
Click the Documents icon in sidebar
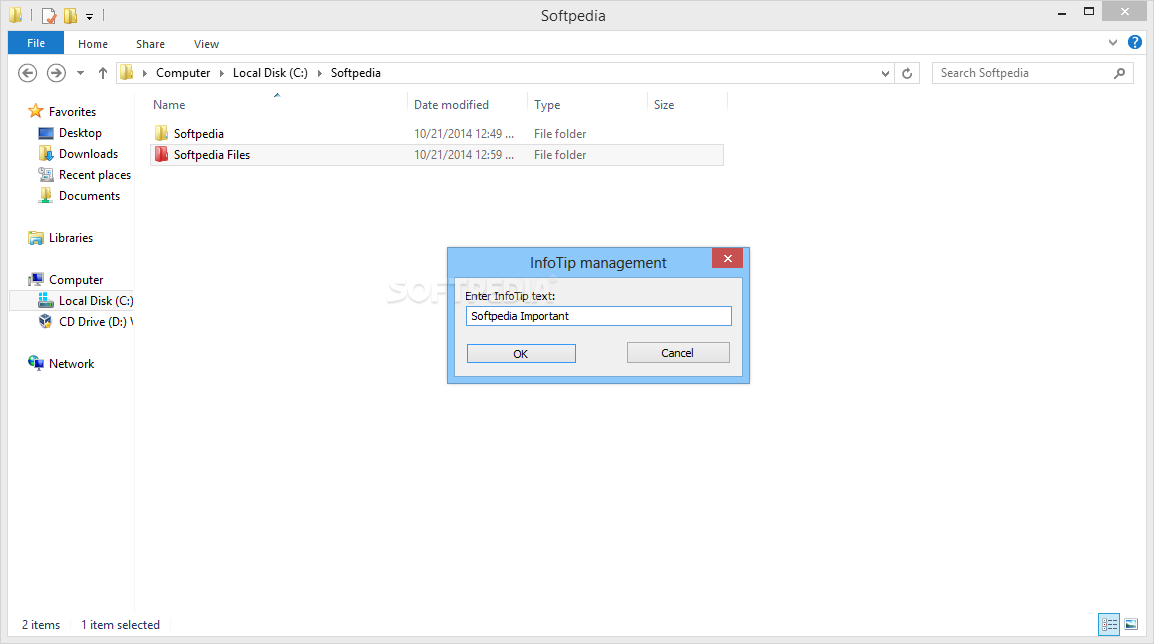pyautogui.click(x=46, y=195)
